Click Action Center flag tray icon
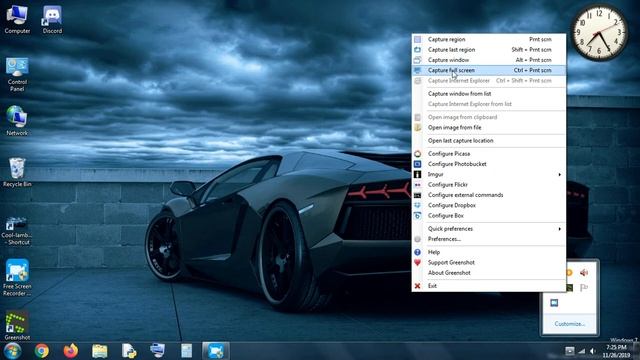 (x=584, y=288)
